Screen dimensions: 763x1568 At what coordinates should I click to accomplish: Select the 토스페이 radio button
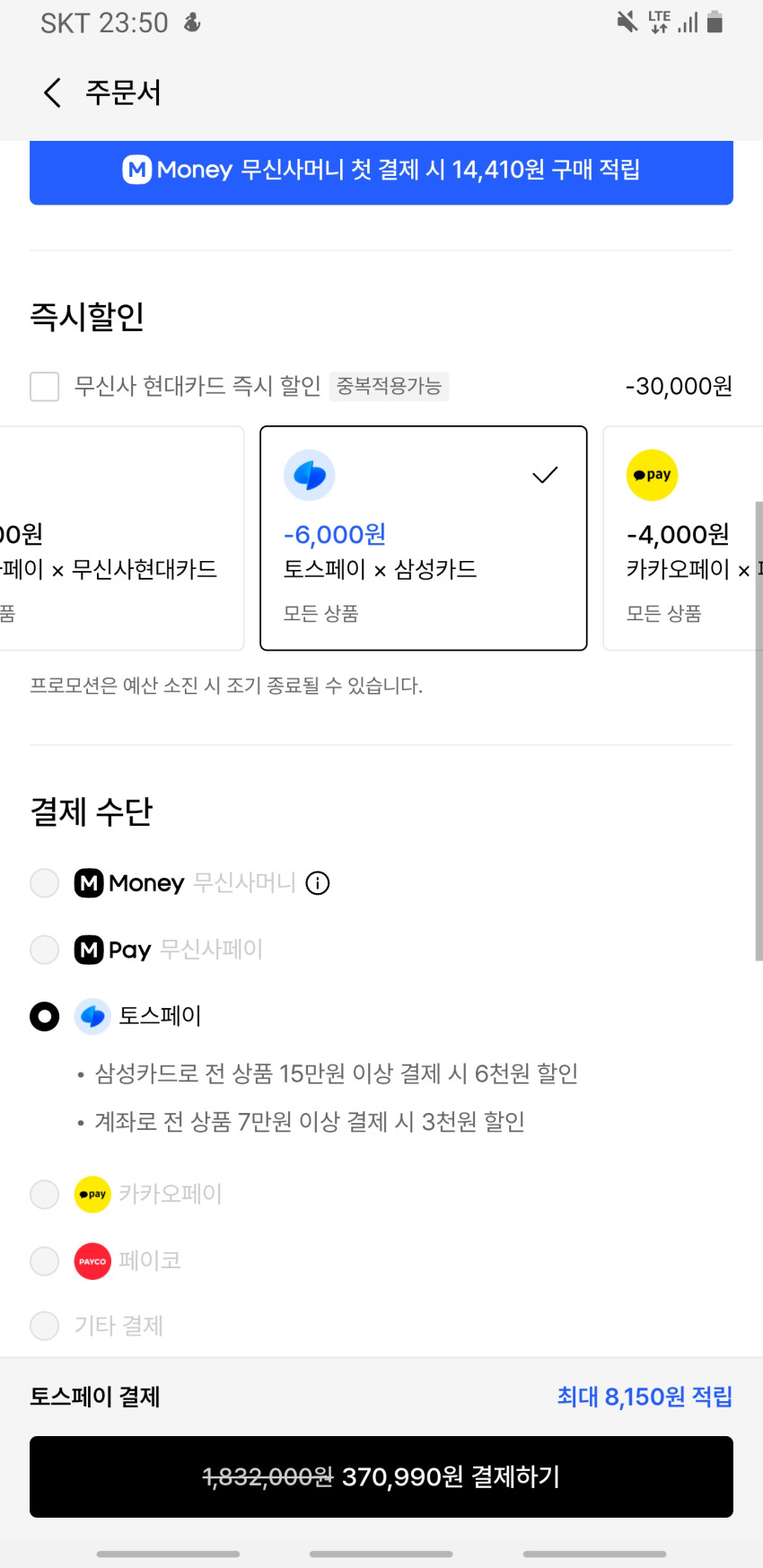(45, 1016)
